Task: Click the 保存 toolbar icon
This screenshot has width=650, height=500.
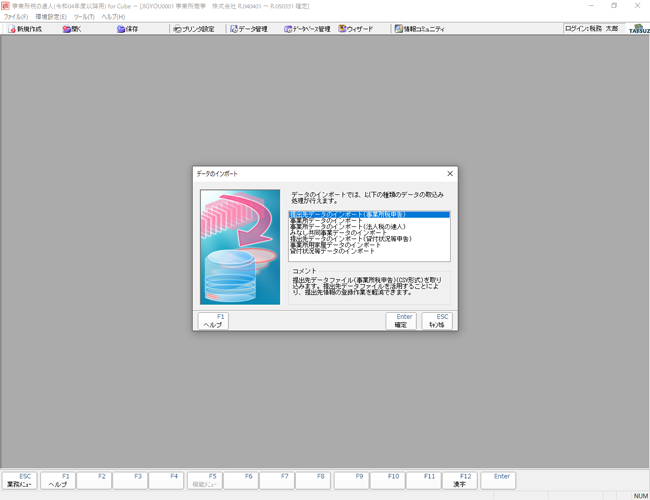Action: click(x=127, y=29)
